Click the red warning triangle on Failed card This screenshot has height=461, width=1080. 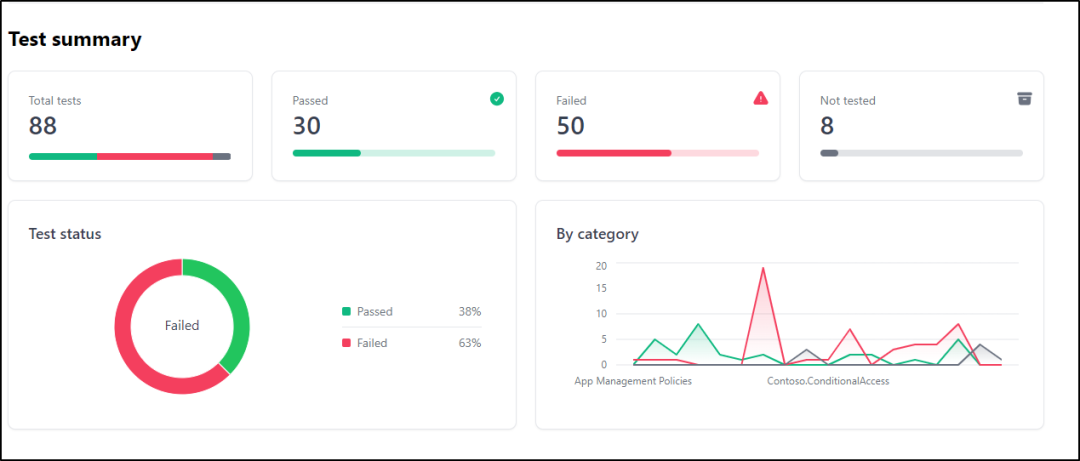point(760,99)
